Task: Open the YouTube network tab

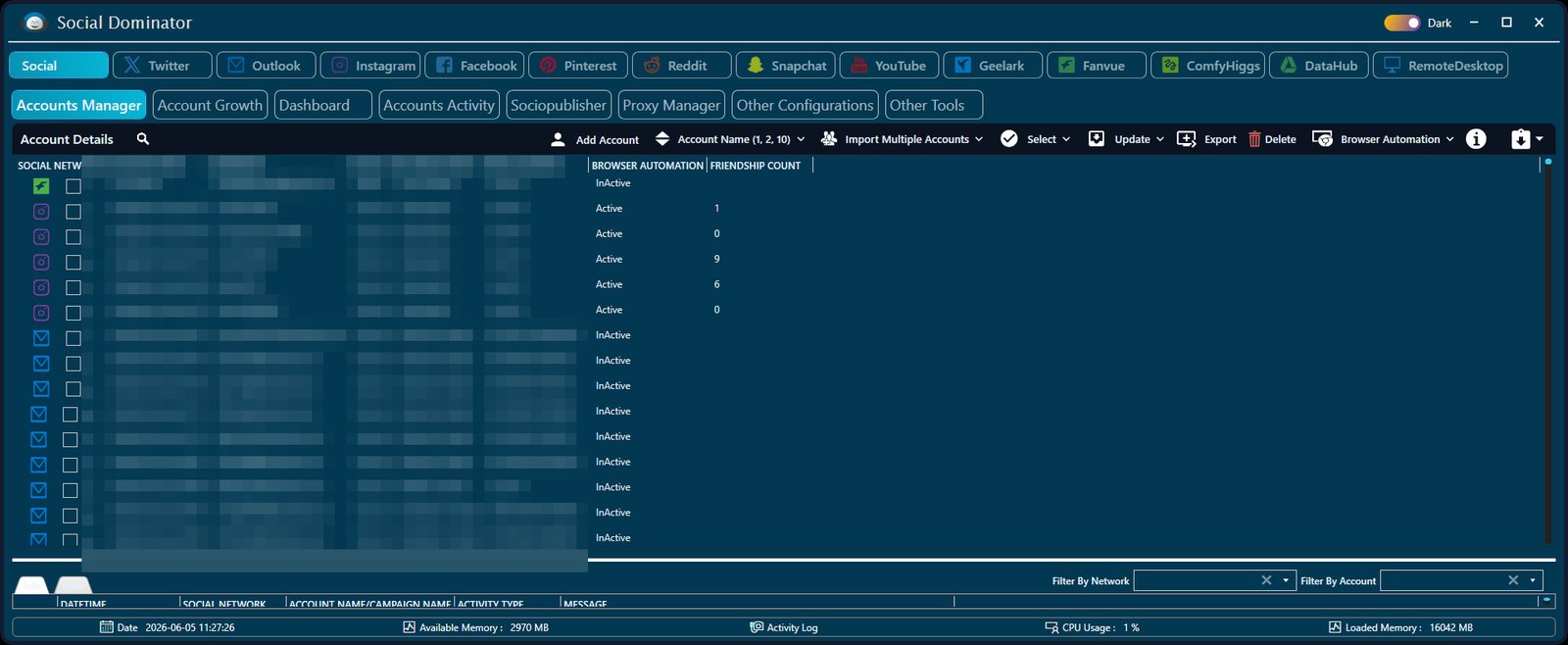Action: (x=890, y=66)
